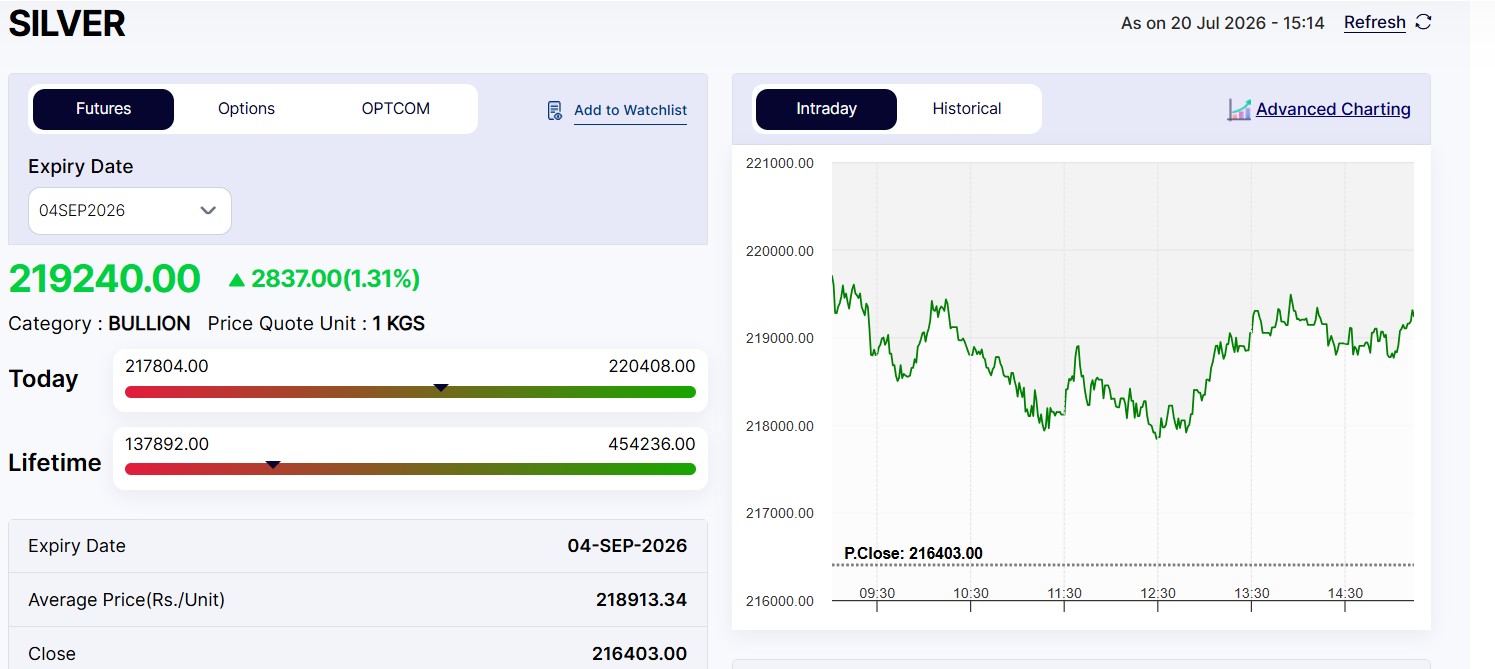
Task: Click the Today range marker triangle
Action: coord(440,386)
